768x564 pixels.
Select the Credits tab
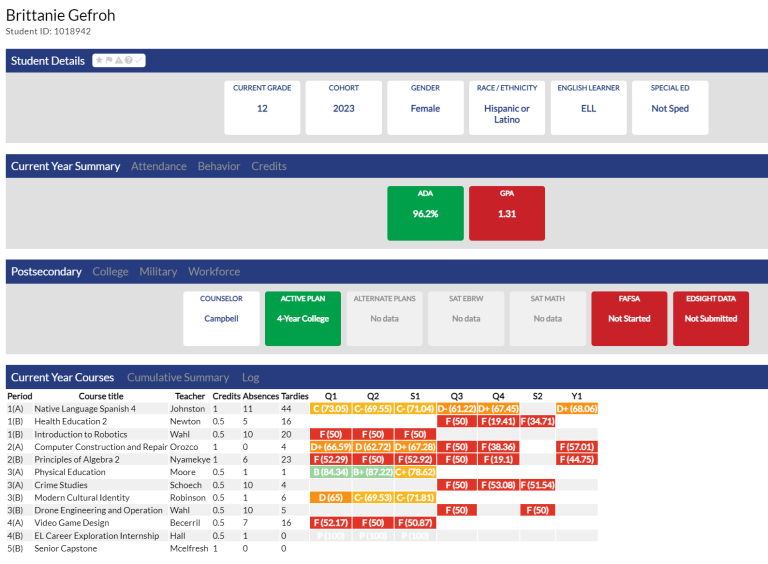269,166
